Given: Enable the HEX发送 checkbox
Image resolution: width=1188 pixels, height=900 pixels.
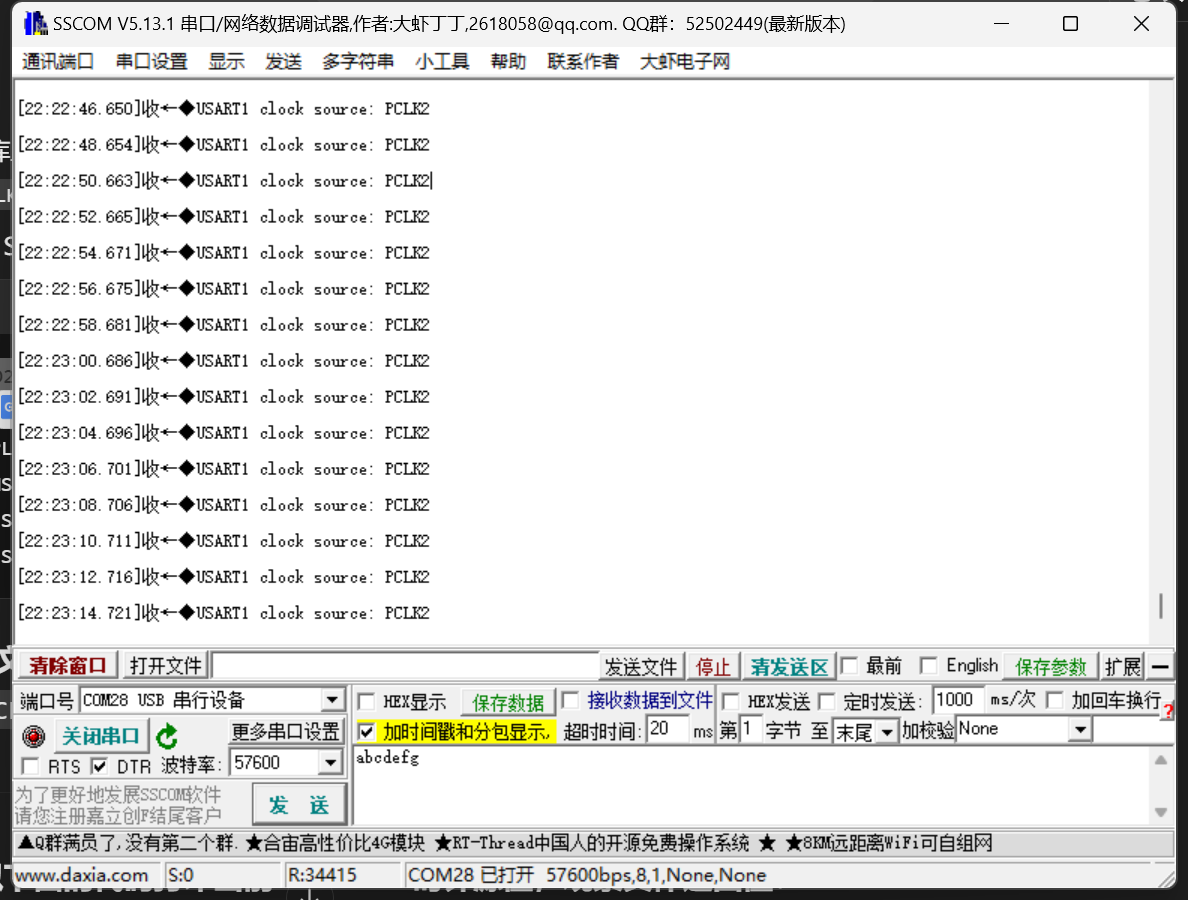Looking at the screenshot, I should [731, 702].
